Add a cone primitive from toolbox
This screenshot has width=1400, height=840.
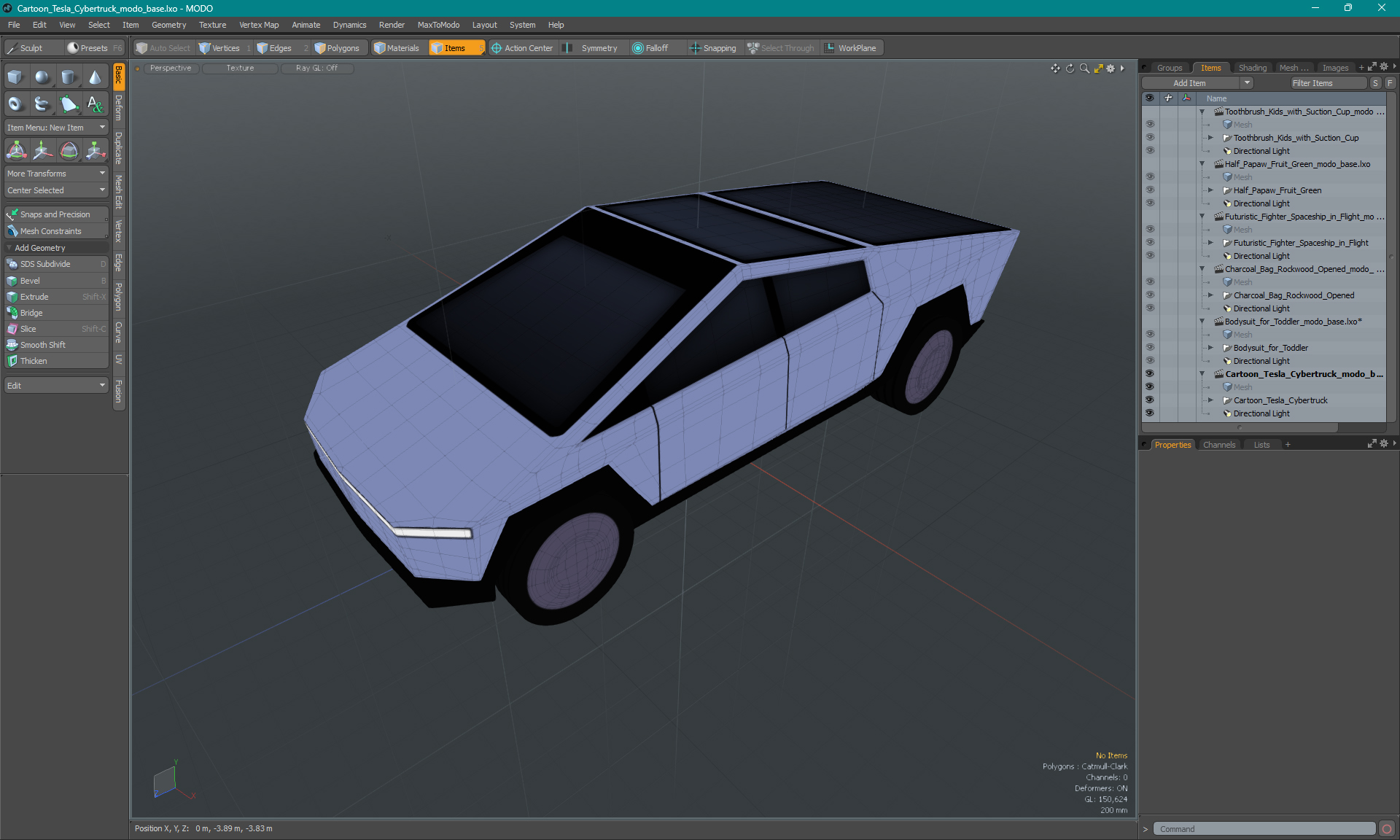pyautogui.click(x=95, y=77)
